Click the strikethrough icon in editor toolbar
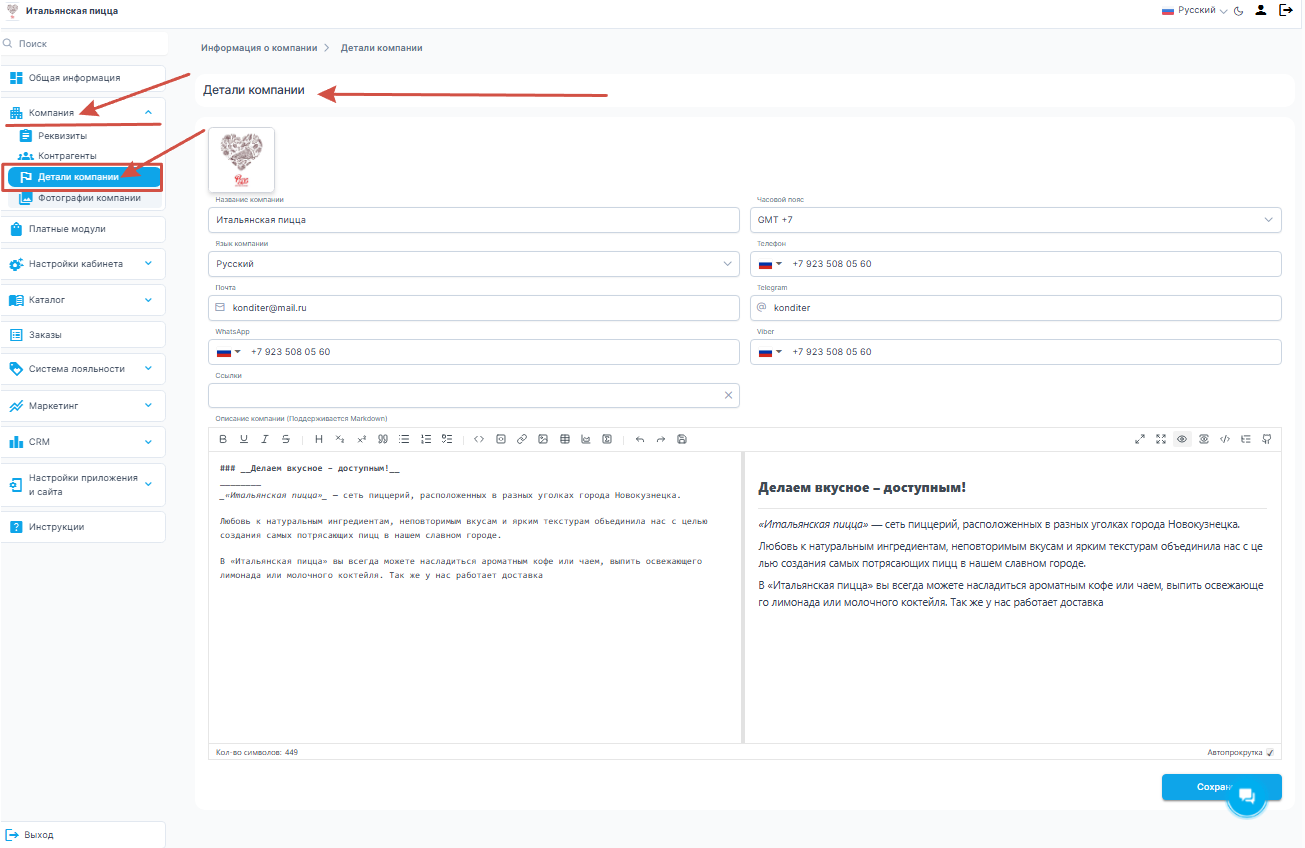 tap(286, 439)
